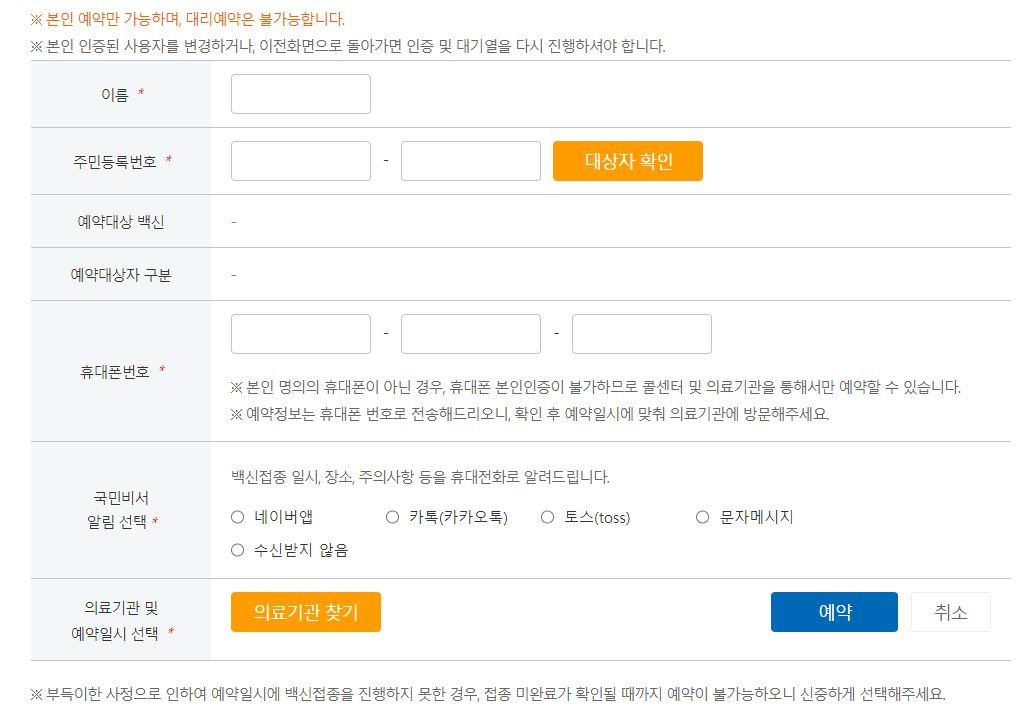The height and width of the screenshot is (708, 1031).
Task: Select the last 휴대폰번호 input box
Action: 642,334
